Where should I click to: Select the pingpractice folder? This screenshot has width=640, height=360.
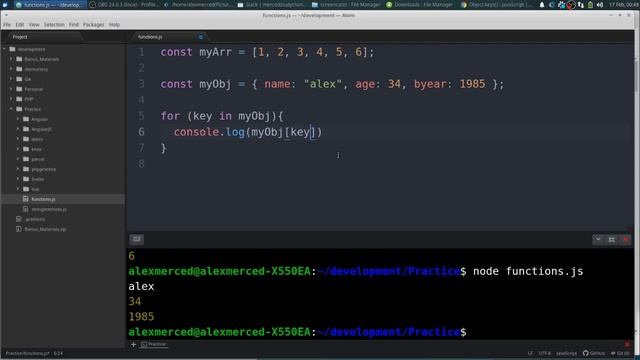[x=43, y=169]
